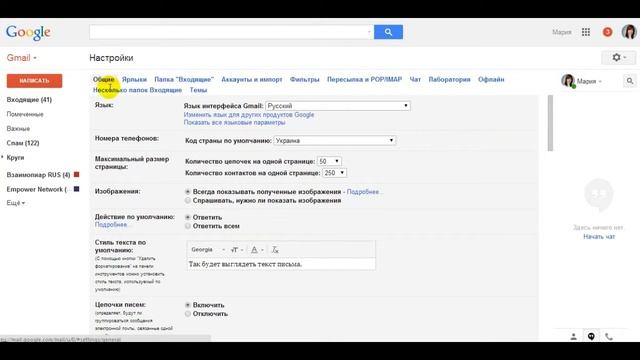
Task: Open Входящие (41) folder
Action: tap(29, 100)
